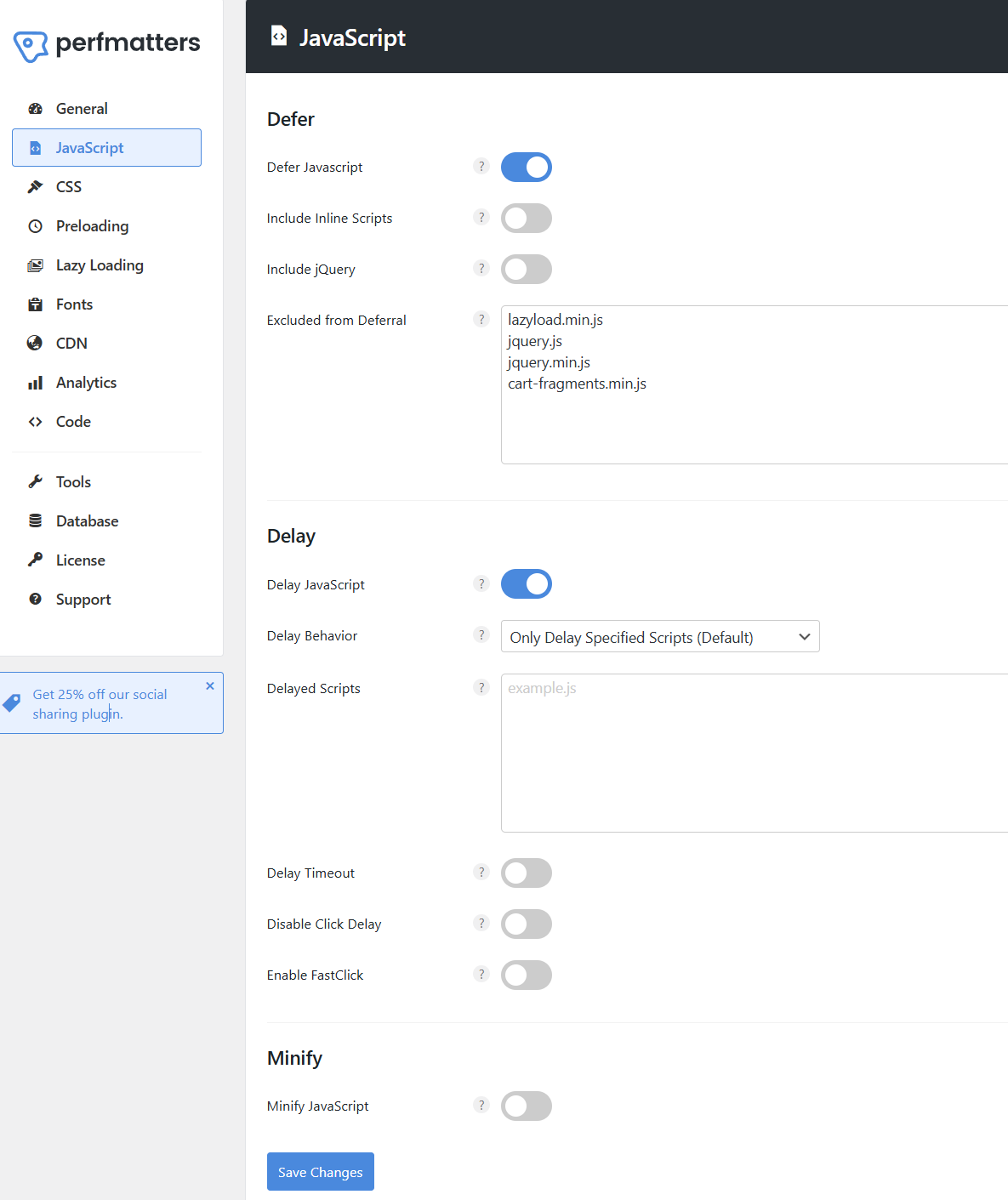Switch to the General settings page
This screenshot has width=1008, height=1200.
coord(82,108)
